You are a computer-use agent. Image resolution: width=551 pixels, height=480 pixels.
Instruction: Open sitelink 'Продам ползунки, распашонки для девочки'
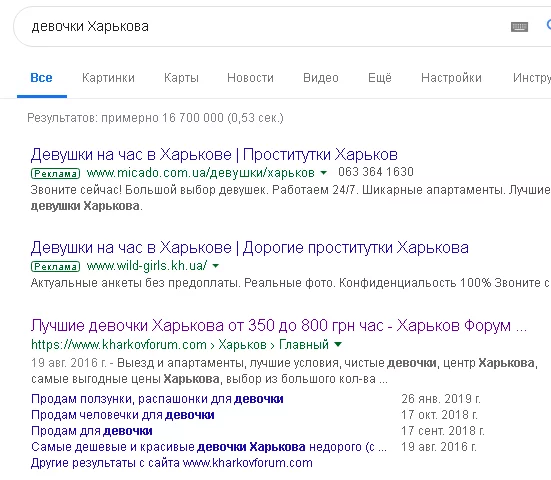pyautogui.click(x=157, y=399)
